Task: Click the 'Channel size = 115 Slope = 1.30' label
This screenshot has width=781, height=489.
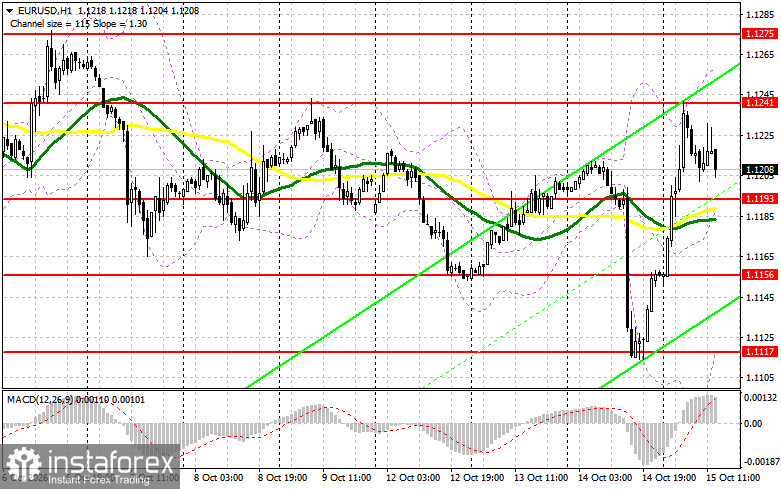Action: pos(78,23)
